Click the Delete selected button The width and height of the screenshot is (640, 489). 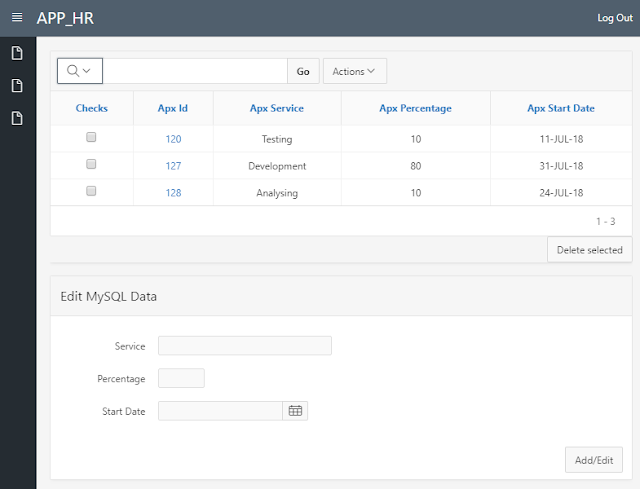(589, 250)
